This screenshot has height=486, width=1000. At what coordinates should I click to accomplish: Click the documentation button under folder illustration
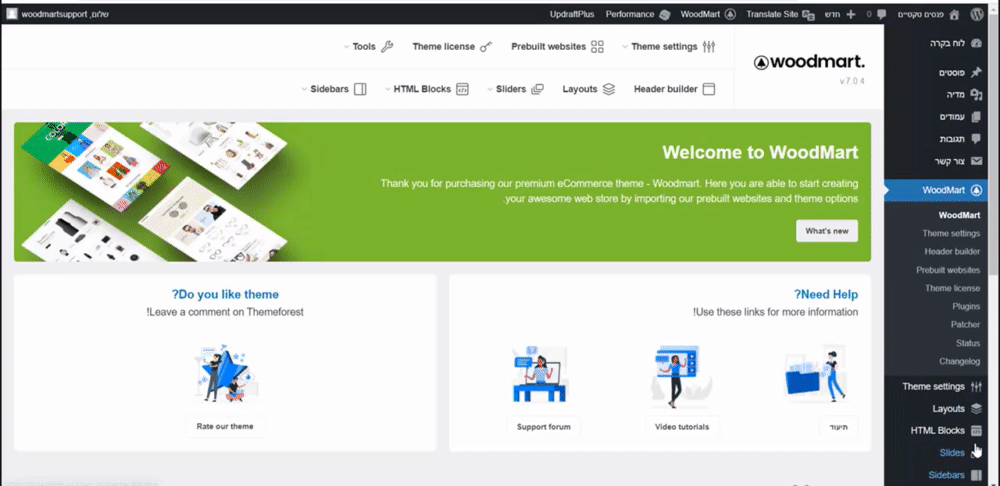click(839, 426)
